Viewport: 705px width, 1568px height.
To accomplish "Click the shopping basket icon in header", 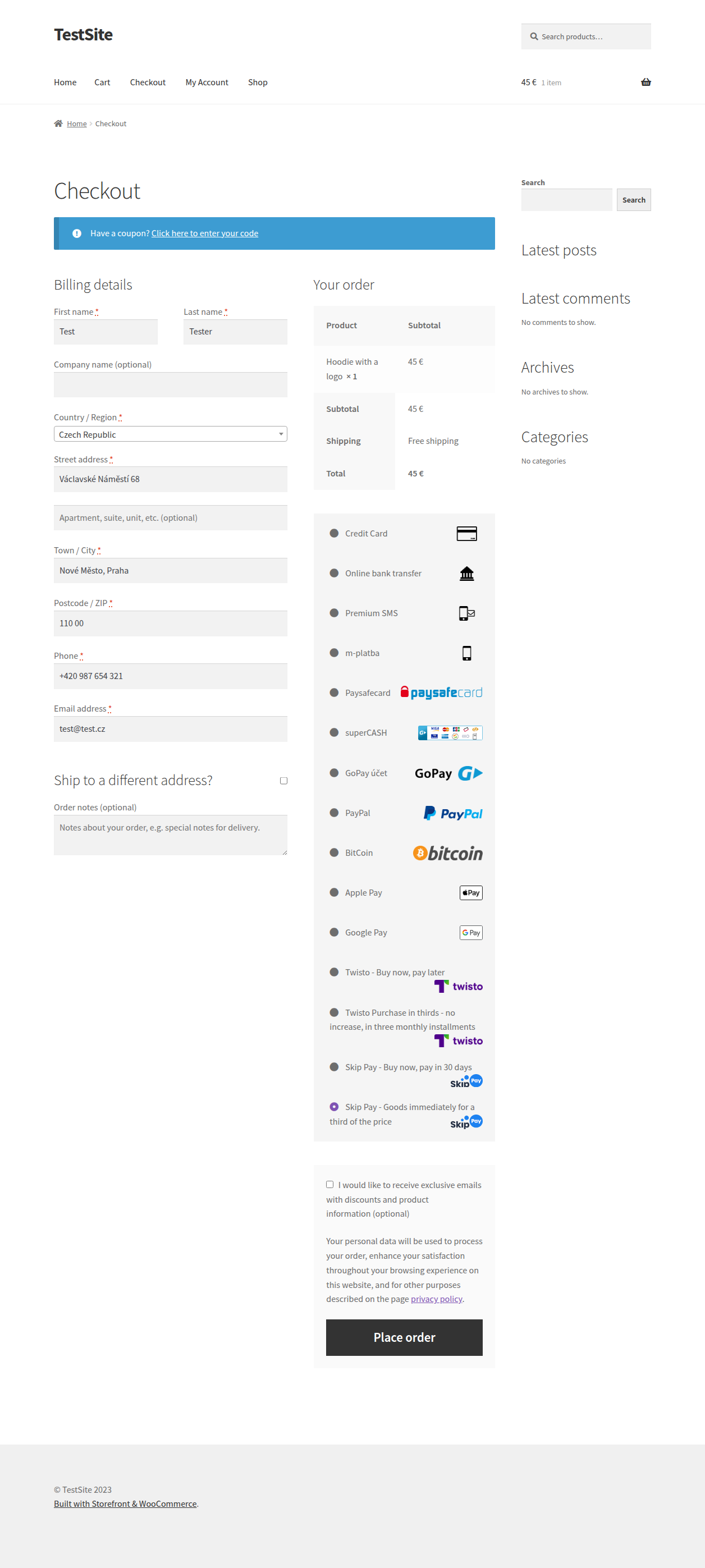I will (646, 82).
